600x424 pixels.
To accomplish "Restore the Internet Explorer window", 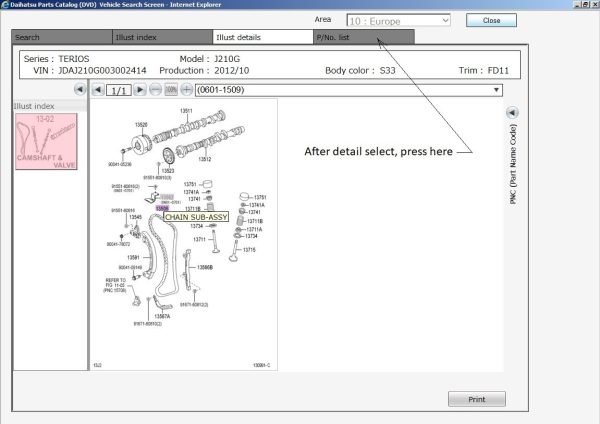I will point(586,4).
